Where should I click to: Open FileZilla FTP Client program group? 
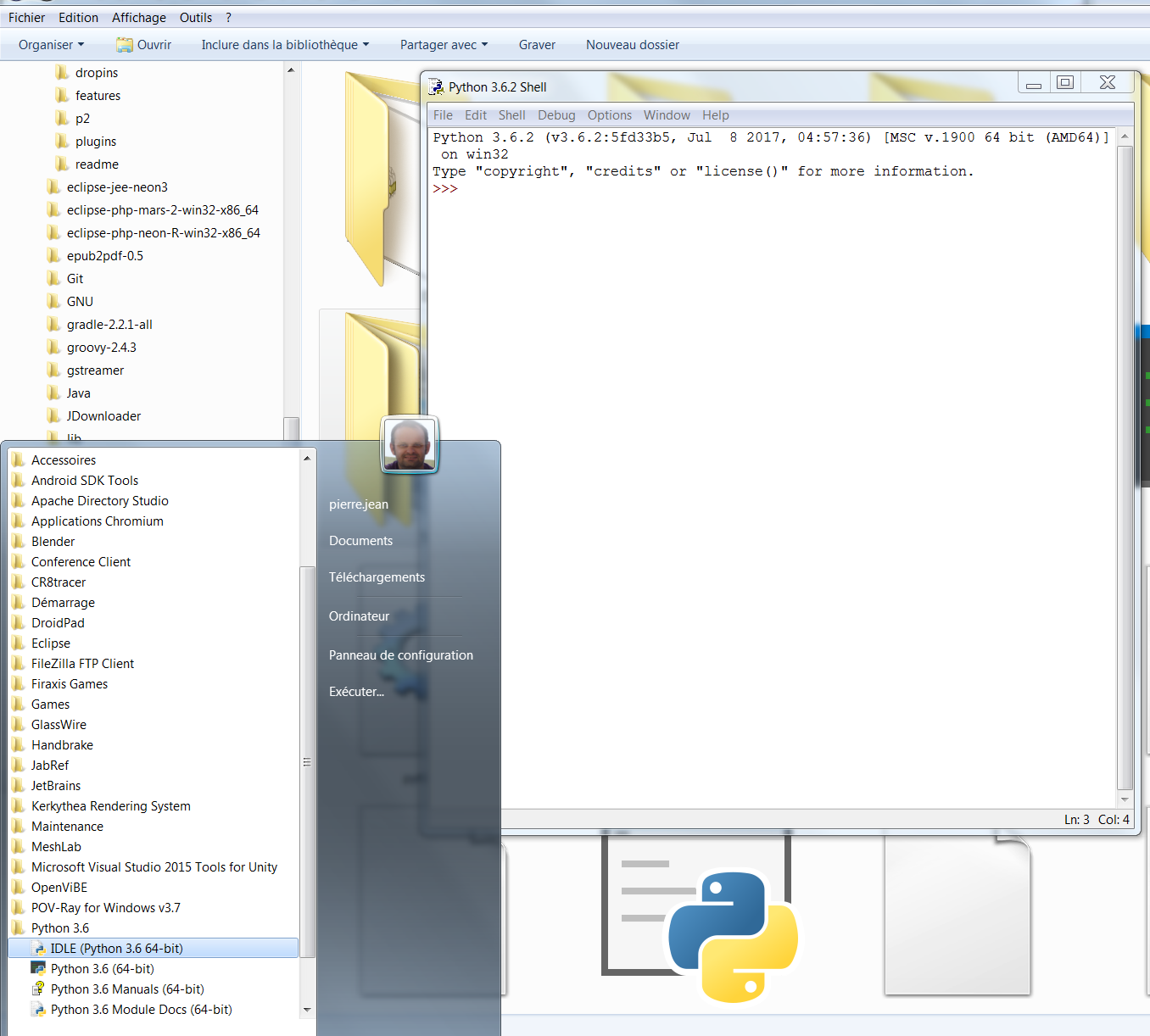[83, 664]
